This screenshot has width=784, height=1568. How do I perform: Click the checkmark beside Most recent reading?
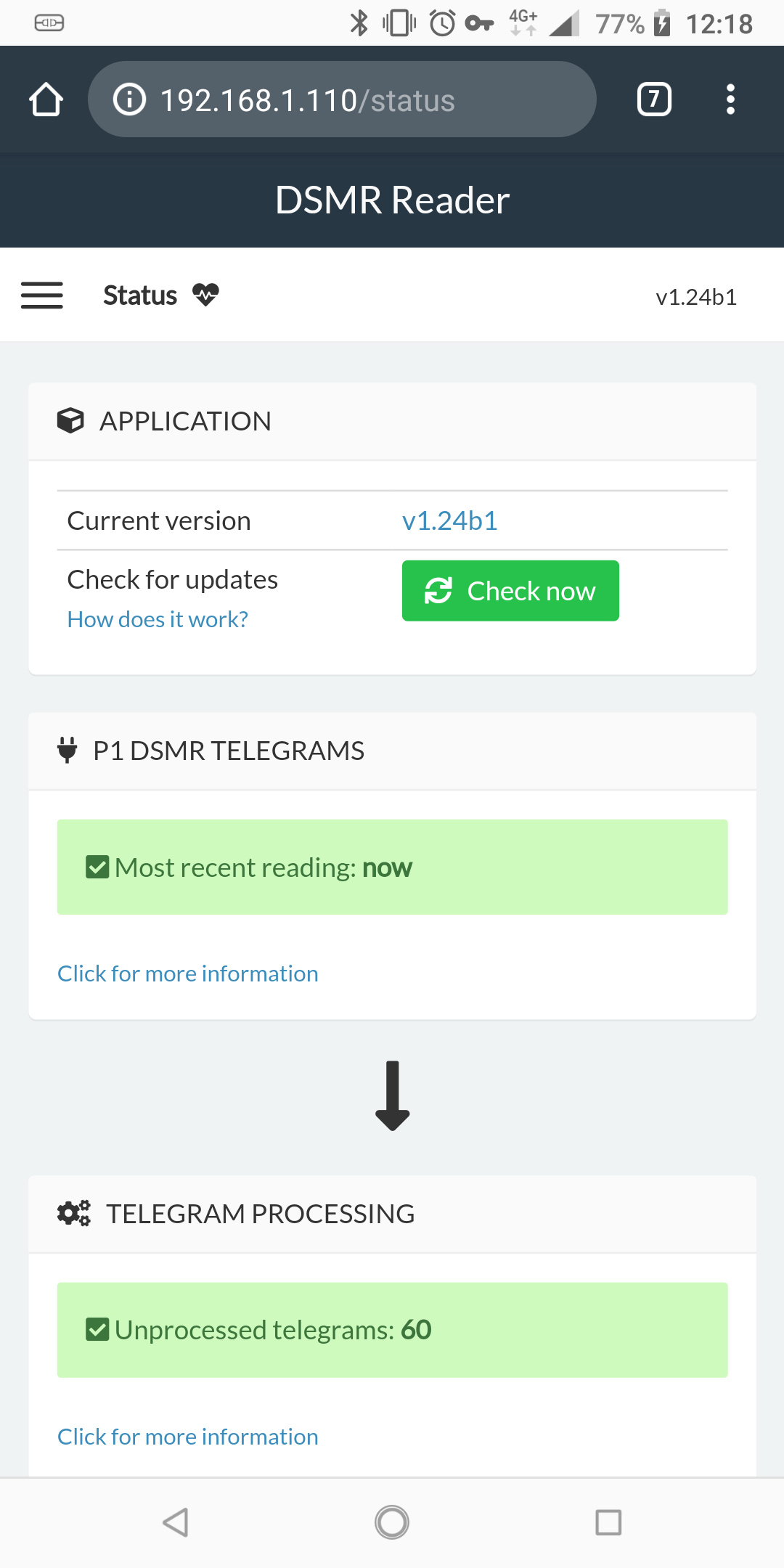click(97, 867)
